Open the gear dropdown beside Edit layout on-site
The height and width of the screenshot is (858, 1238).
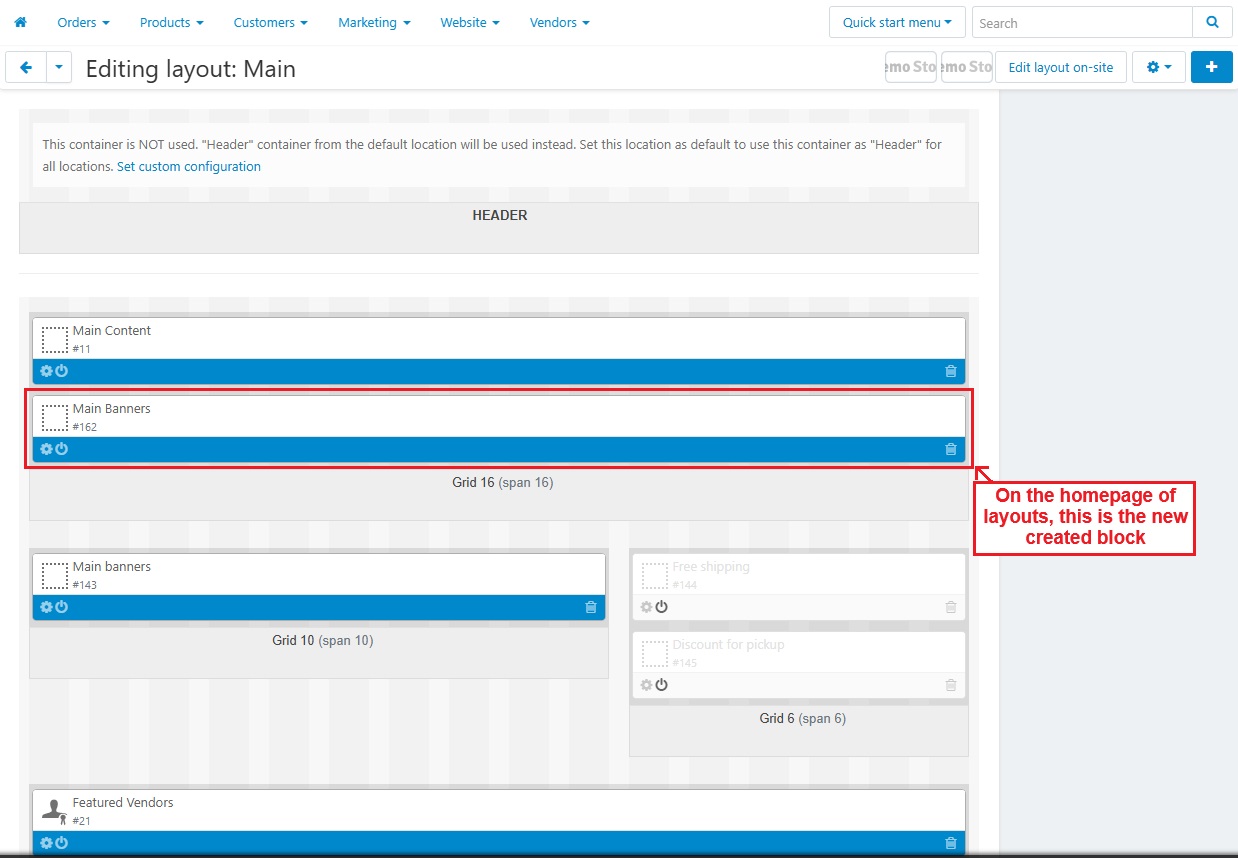point(1158,67)
